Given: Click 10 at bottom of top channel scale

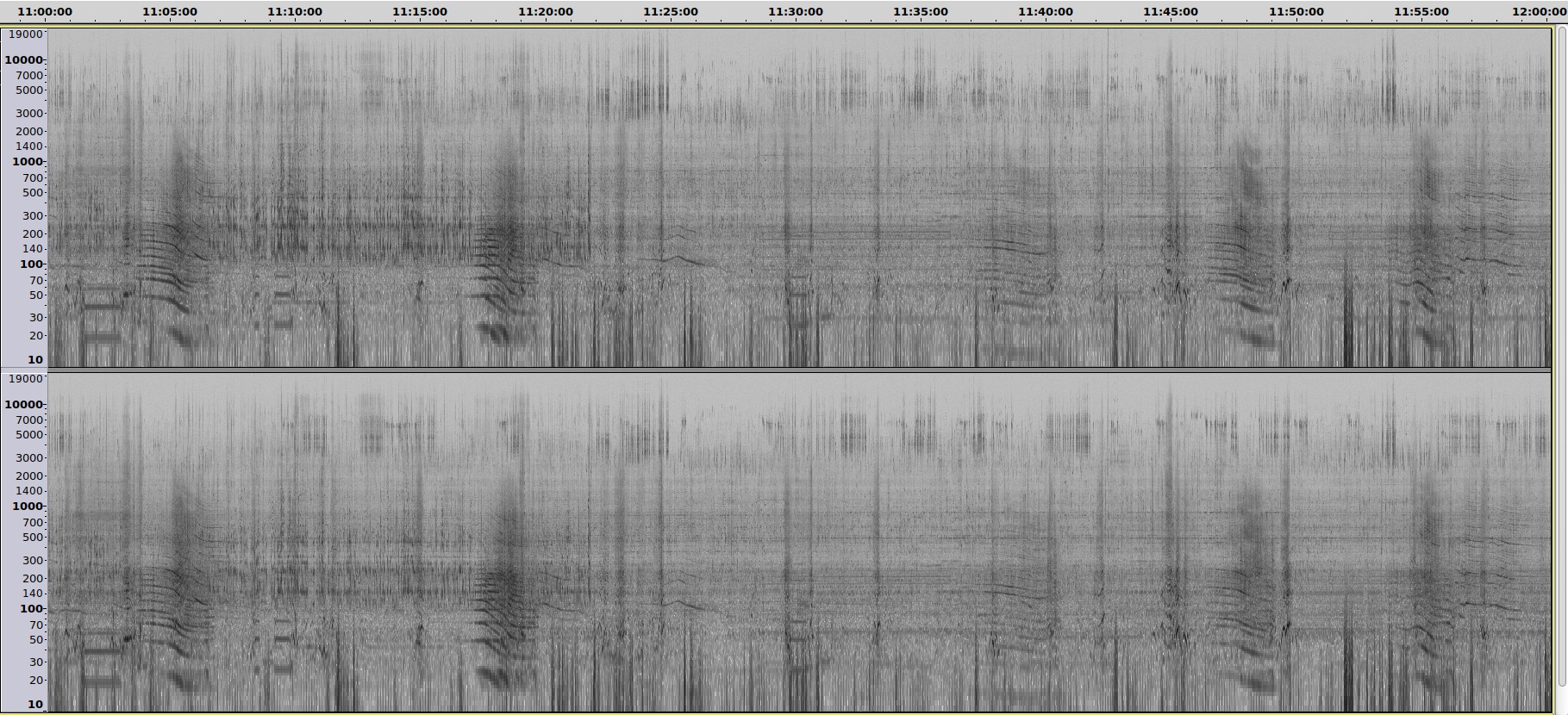Looking at the screenshot, I should 34,360.
